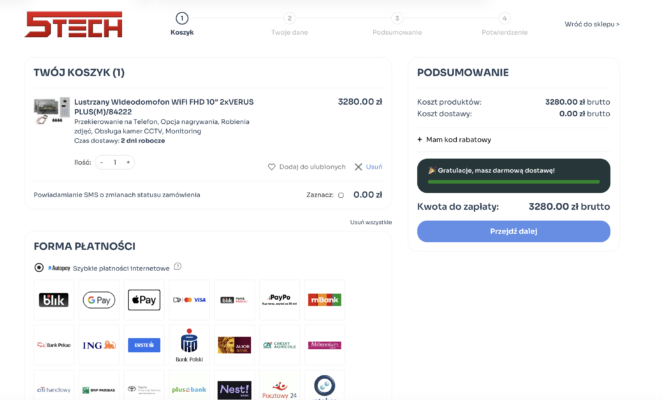
Task: Choose ING bank payment tile
Action: pyautogui.click(x=99, y=345)
